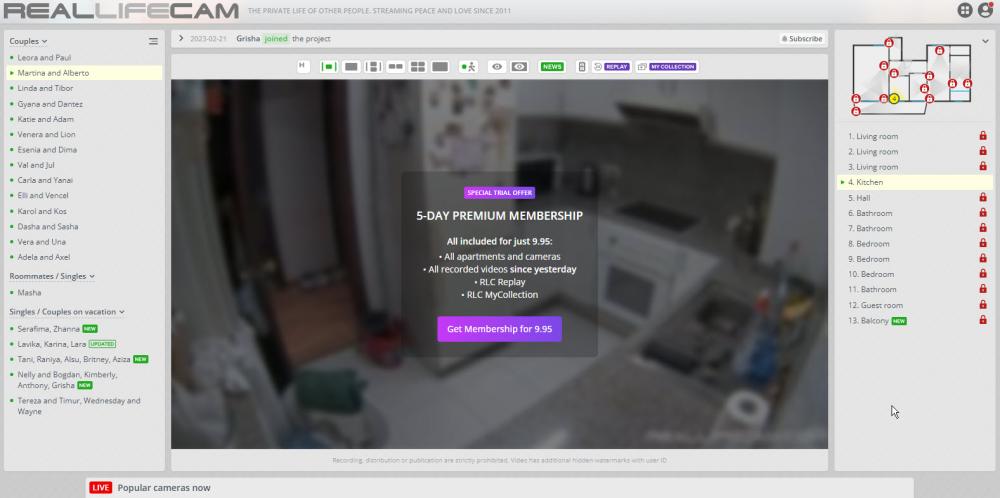Image resolution: width=1000 pixels, height=498 pixels.
Task: Open the user account profile icon
Action: click(985, 10)
